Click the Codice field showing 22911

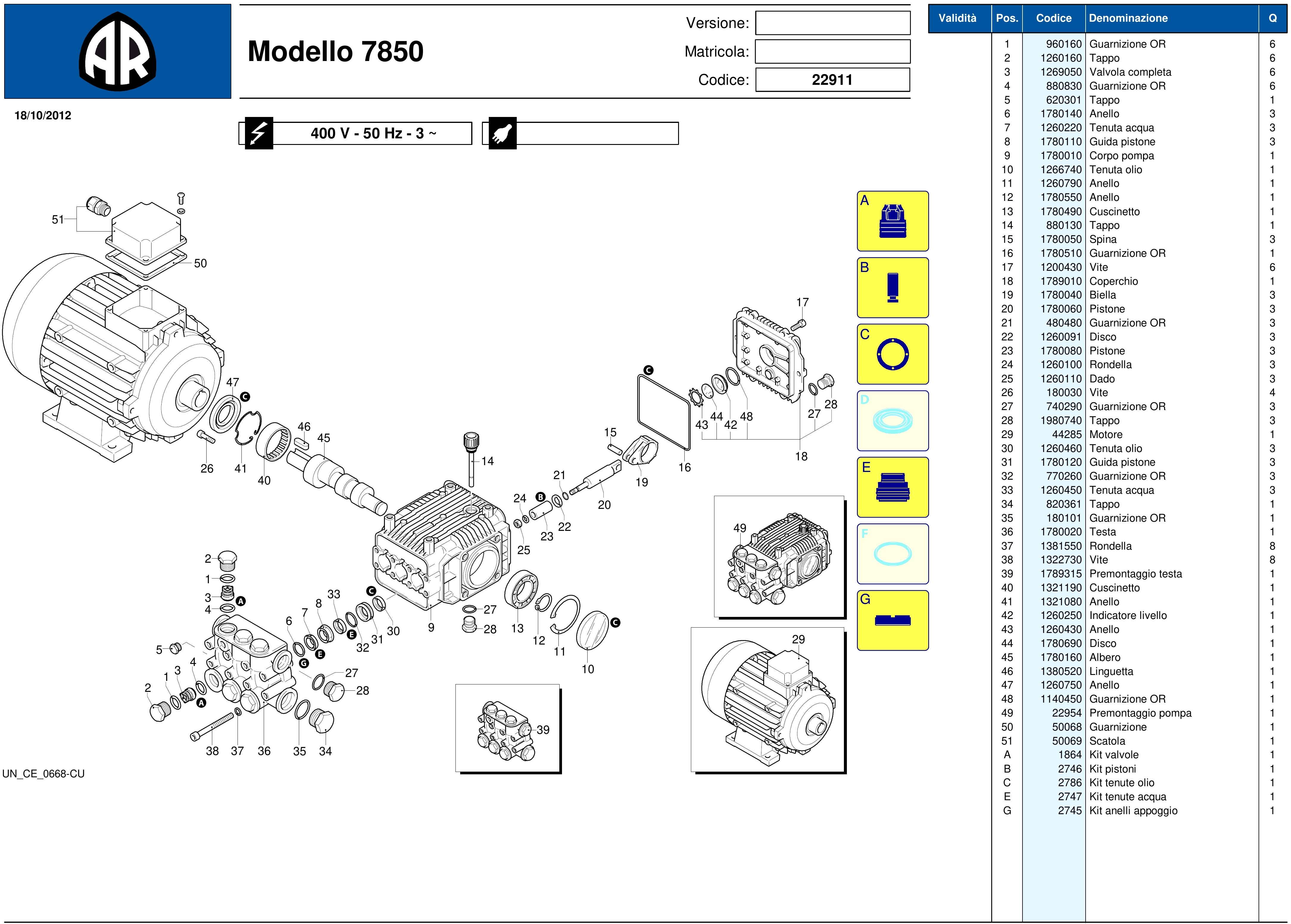[x=832, y=80]
